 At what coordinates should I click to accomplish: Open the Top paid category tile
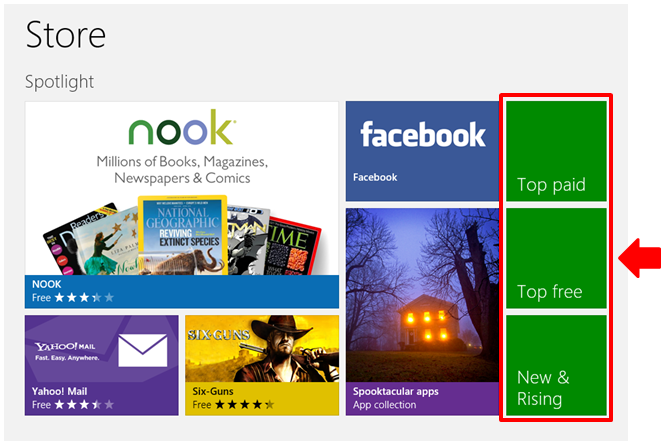pyautogui.click(x=556, y=151)
